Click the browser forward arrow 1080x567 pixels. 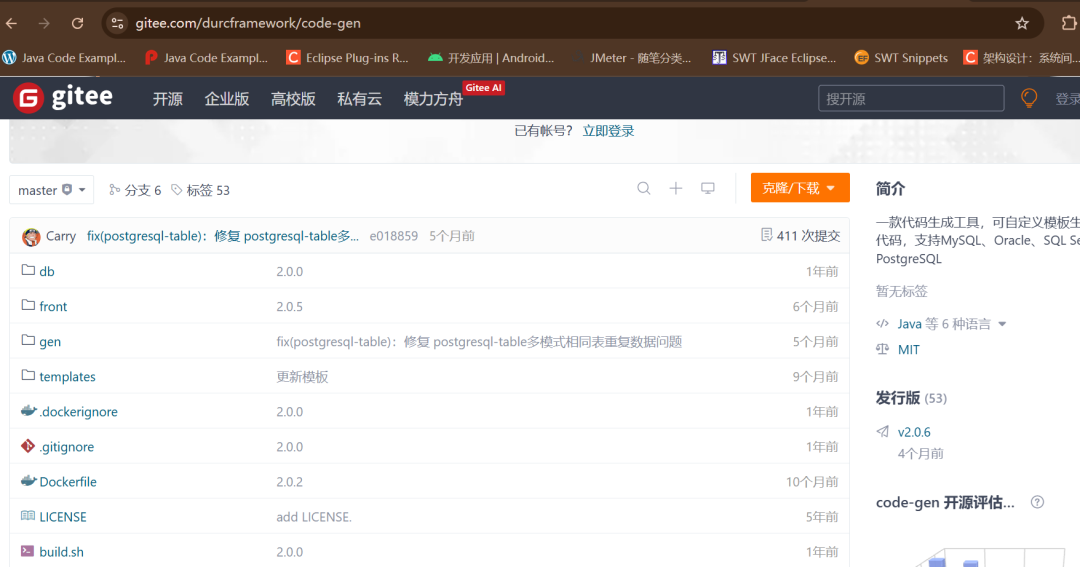[x=44, y=23]
